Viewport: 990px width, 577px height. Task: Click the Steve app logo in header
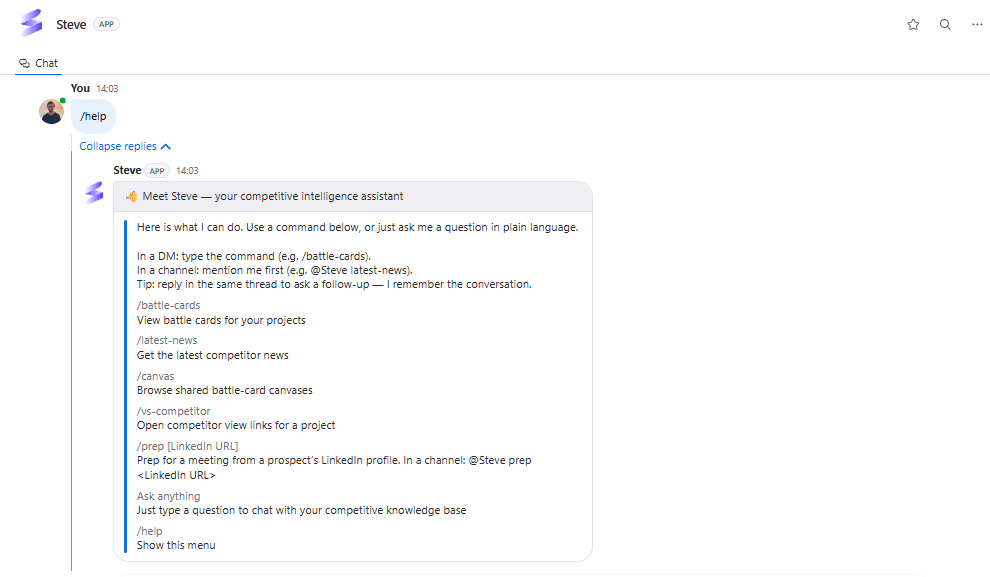point(31,23)
